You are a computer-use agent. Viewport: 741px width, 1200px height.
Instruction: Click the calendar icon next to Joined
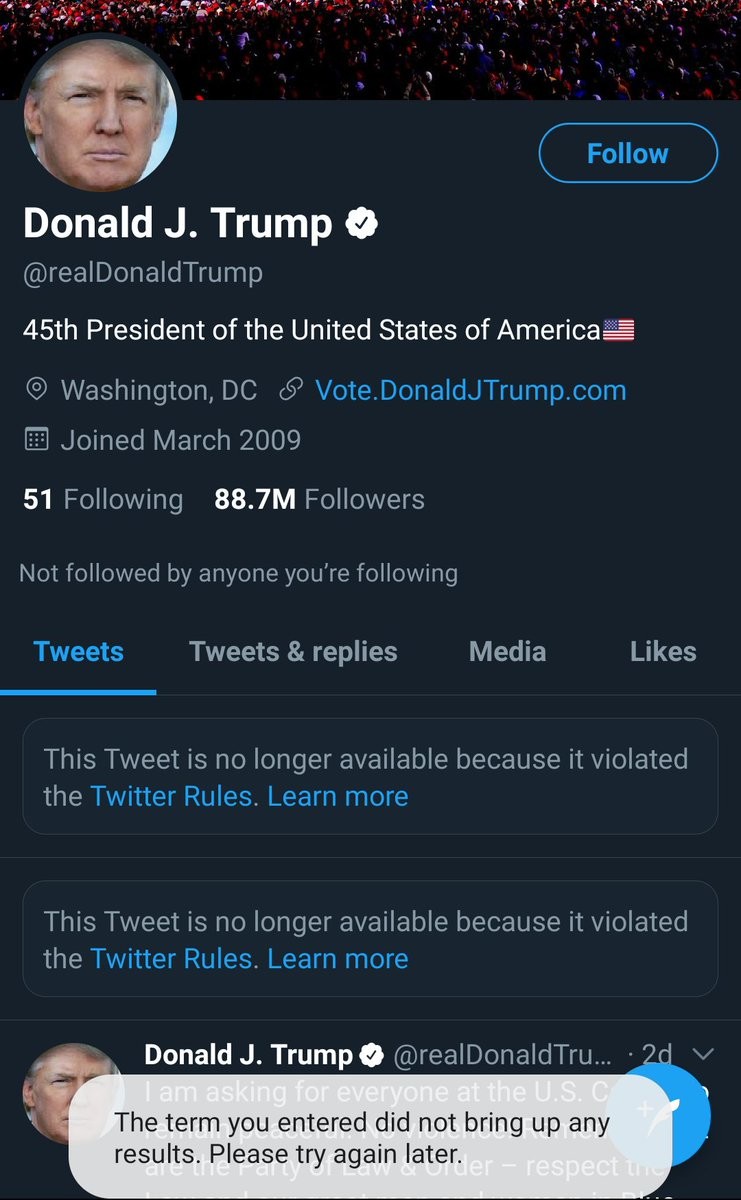pos(36,440)
